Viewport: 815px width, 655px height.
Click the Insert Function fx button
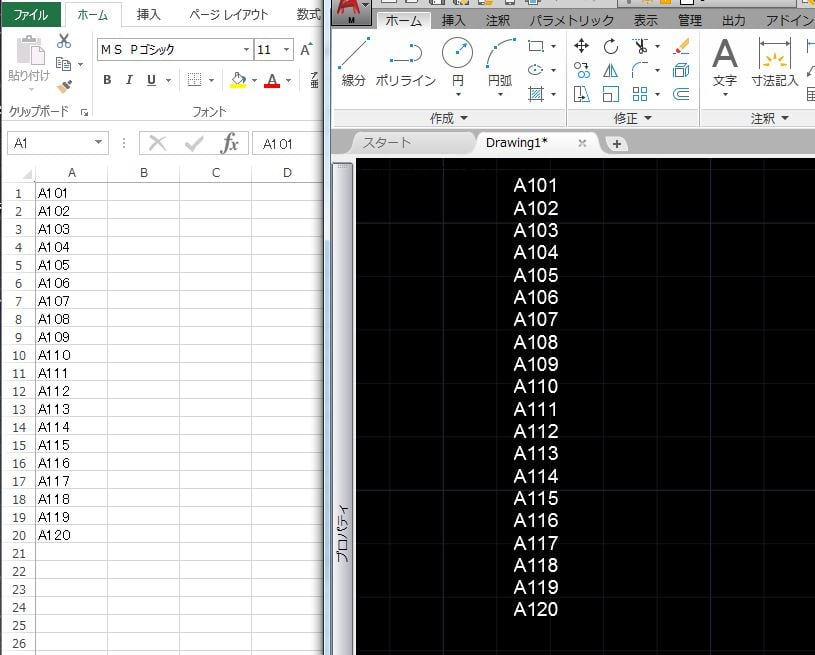click(230, 143)
